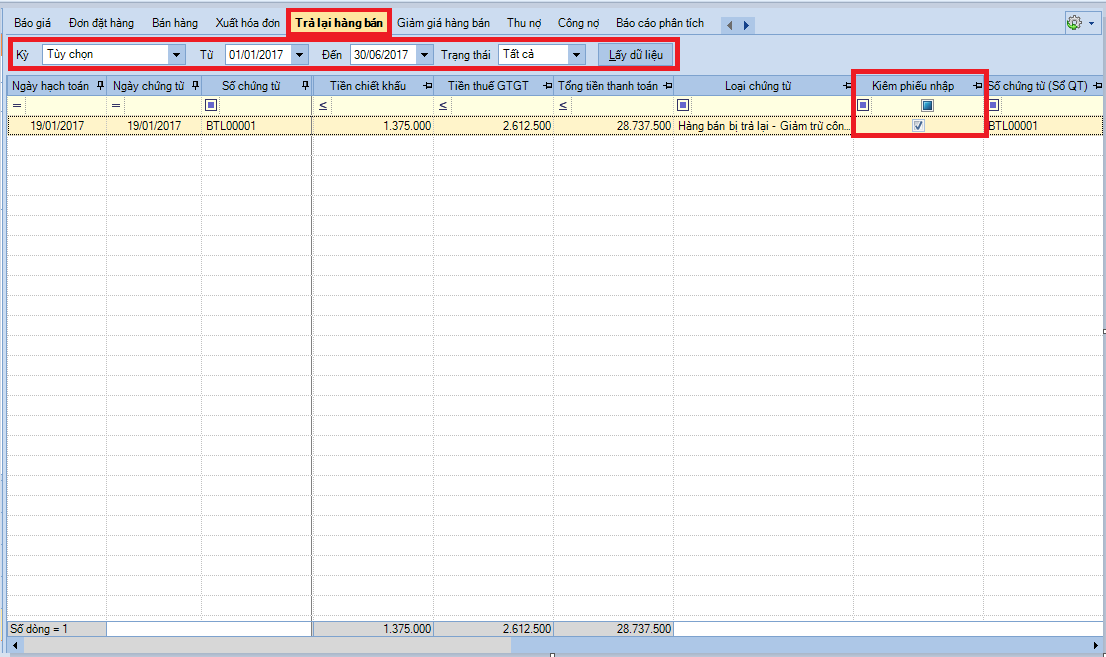Viewport: 1106px width, 657px height.
Task: Expand the arrow beside the gear icon
Action: pyautogui.click(x=1091, y=23)
